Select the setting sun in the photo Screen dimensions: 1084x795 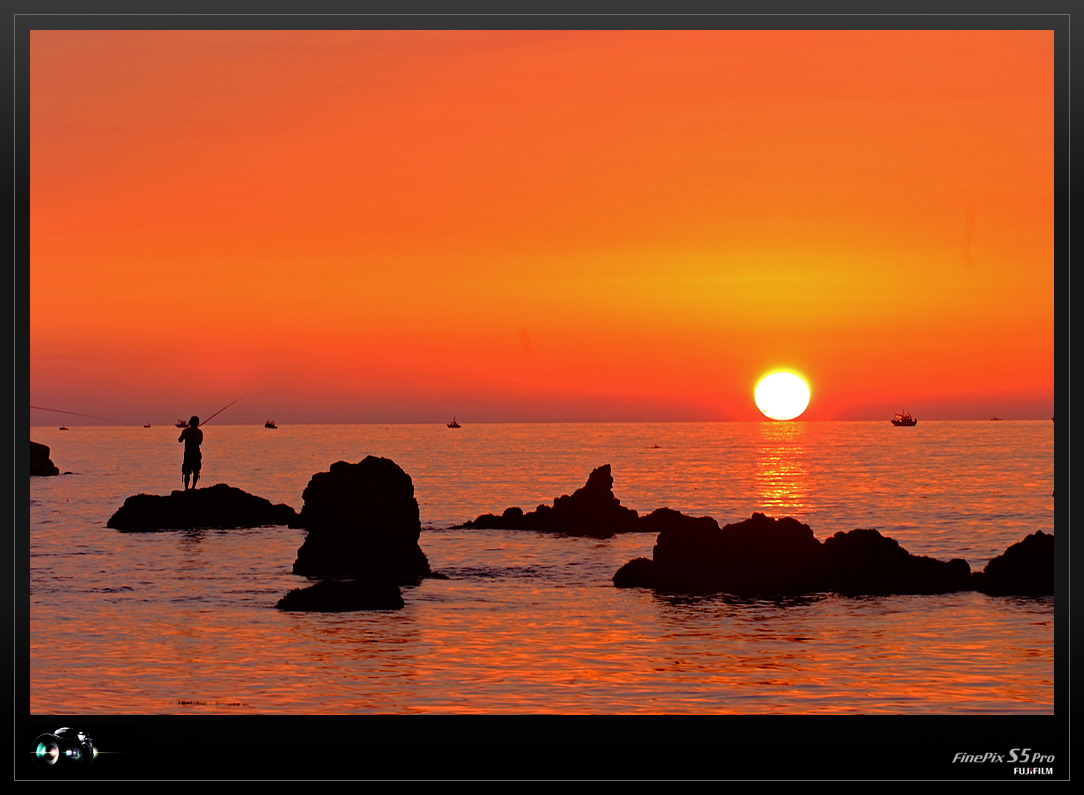(x=782, y=395)
